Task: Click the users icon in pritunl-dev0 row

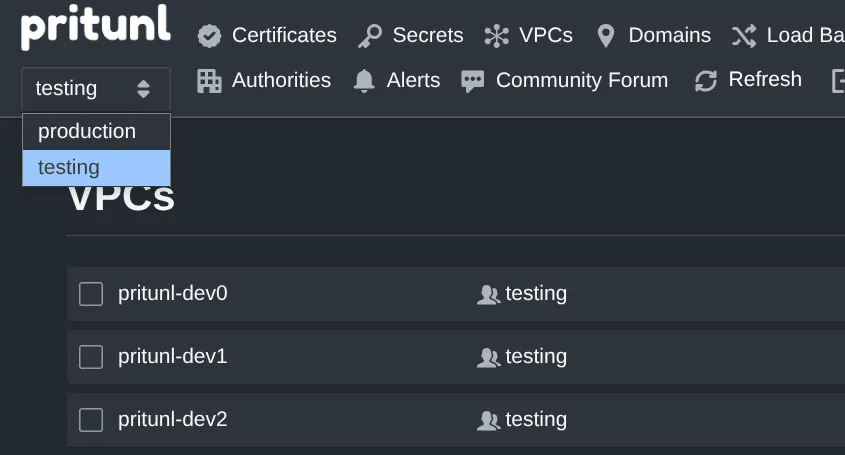Action: pyautogui.click(x=488, y=295)
